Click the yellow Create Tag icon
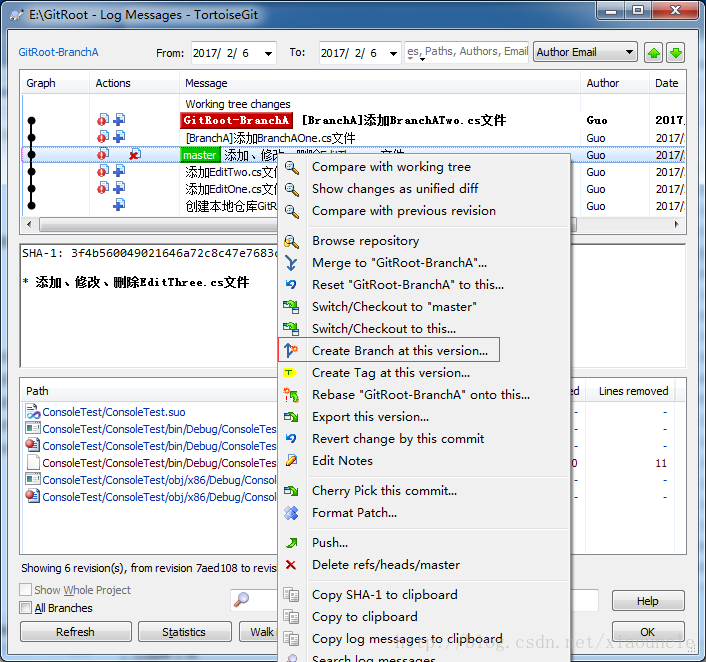The height and width of the screenshot is (662, 706). [289, 372]
